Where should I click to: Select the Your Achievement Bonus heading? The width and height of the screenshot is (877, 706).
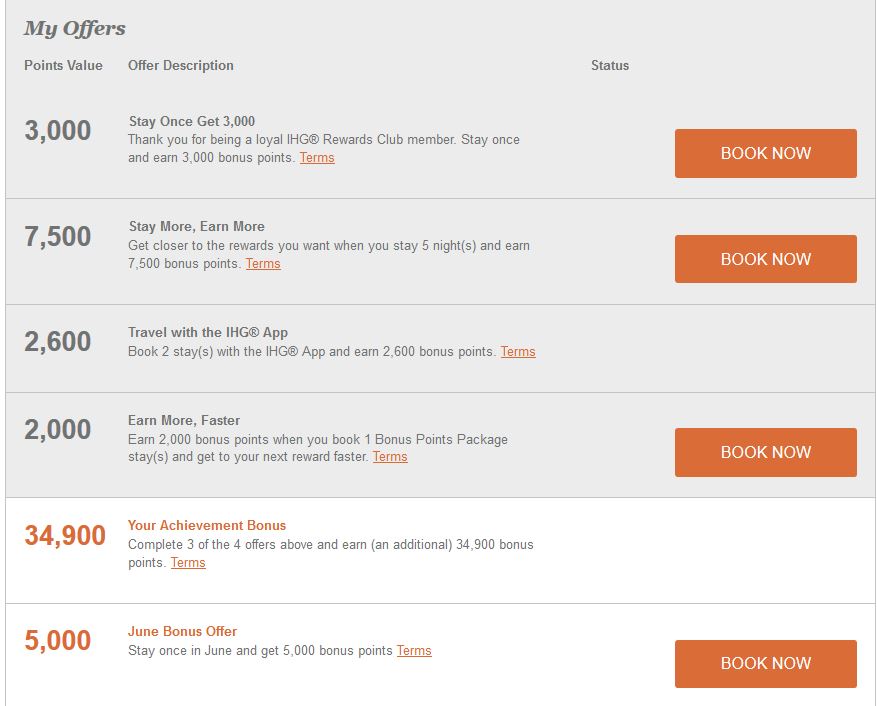[207, 525]
